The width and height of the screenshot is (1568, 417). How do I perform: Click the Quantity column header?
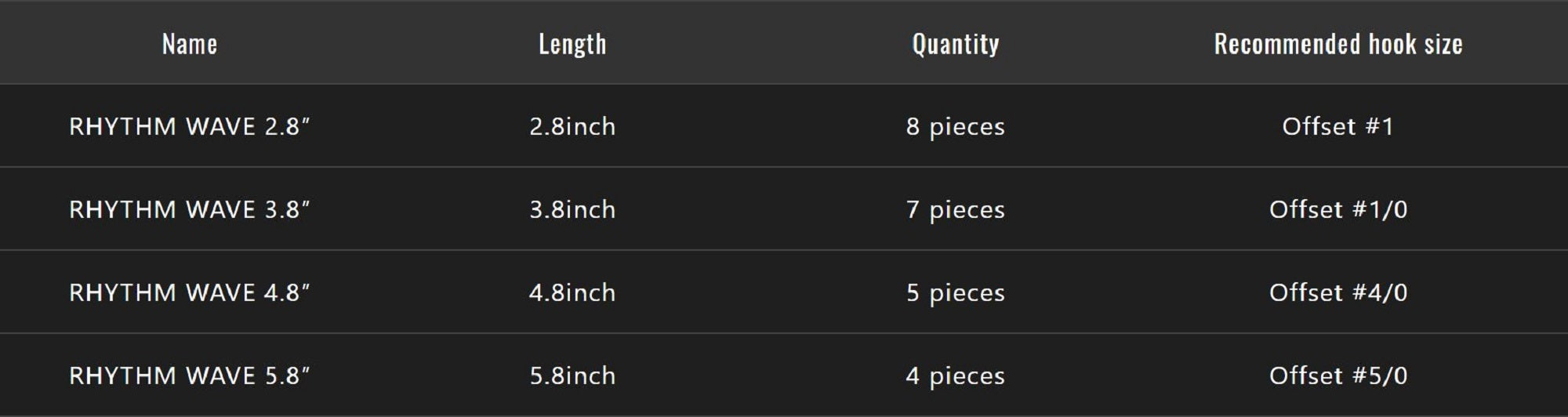point(956,44)
